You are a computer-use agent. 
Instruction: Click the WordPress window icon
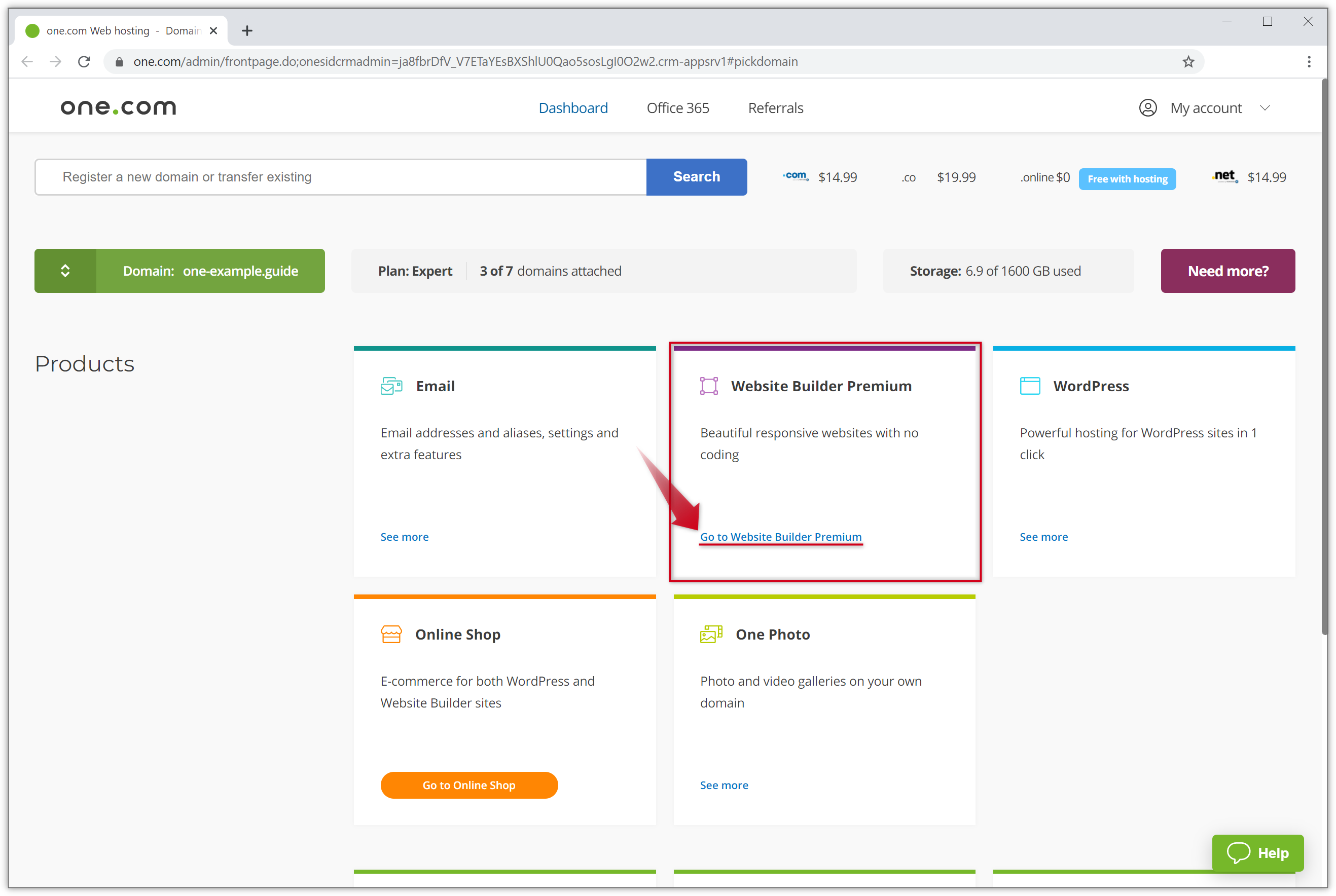1030,386
